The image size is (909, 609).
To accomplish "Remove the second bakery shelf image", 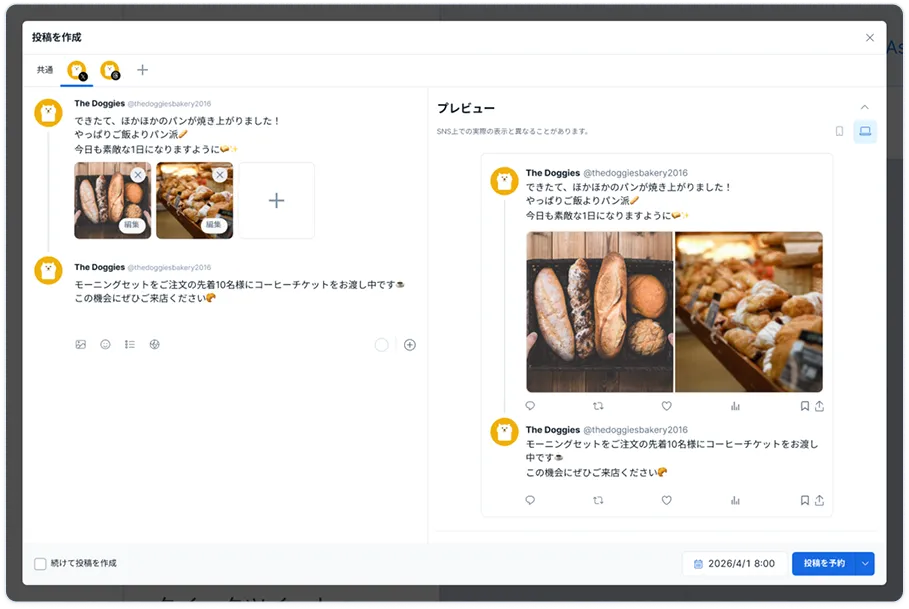I will click(220, 175).
